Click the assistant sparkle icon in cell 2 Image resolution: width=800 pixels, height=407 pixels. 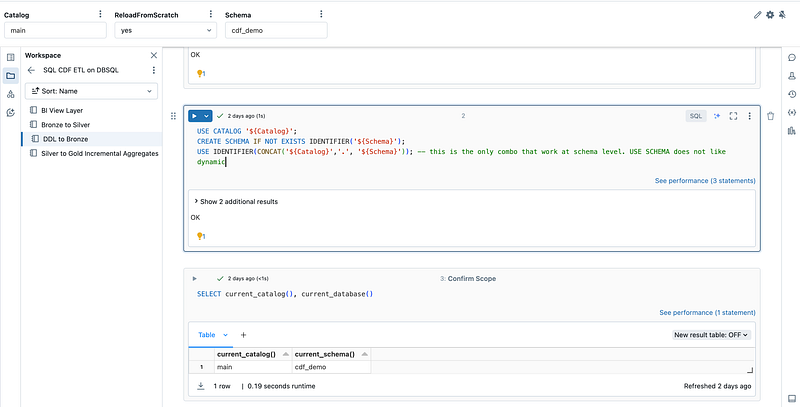coord(717,116)
